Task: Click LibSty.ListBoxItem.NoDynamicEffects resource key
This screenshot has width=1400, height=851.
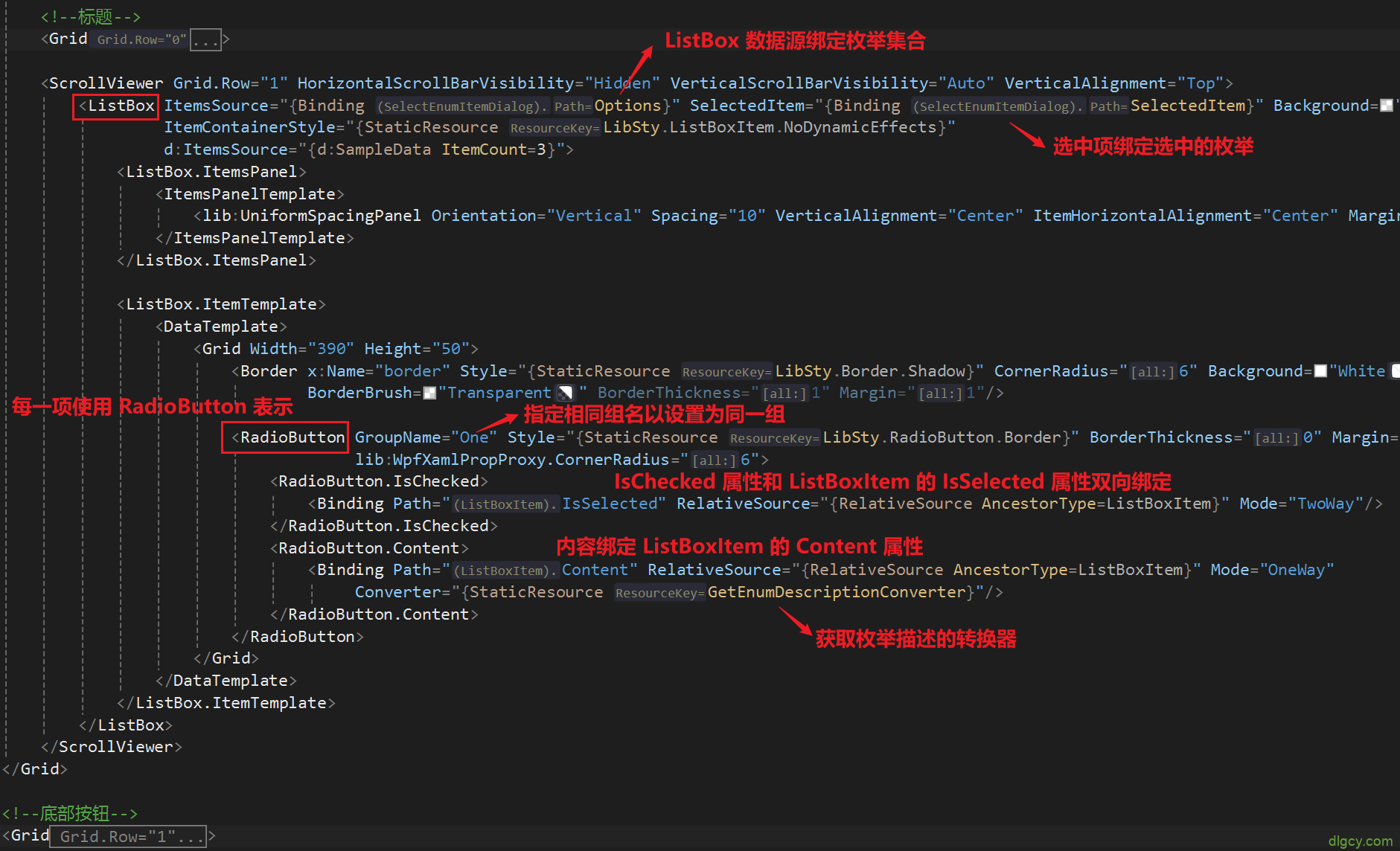Action: (770, 127)
